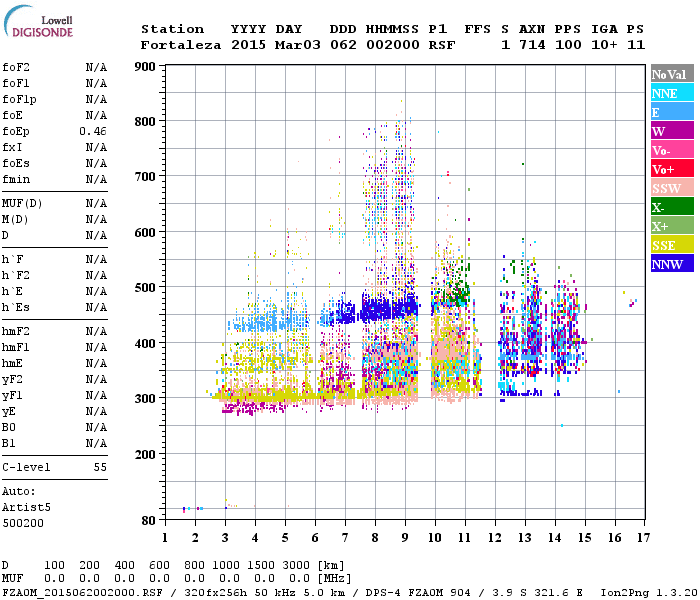
Task: Select the W legend swatch
Action: pos(672,131)
